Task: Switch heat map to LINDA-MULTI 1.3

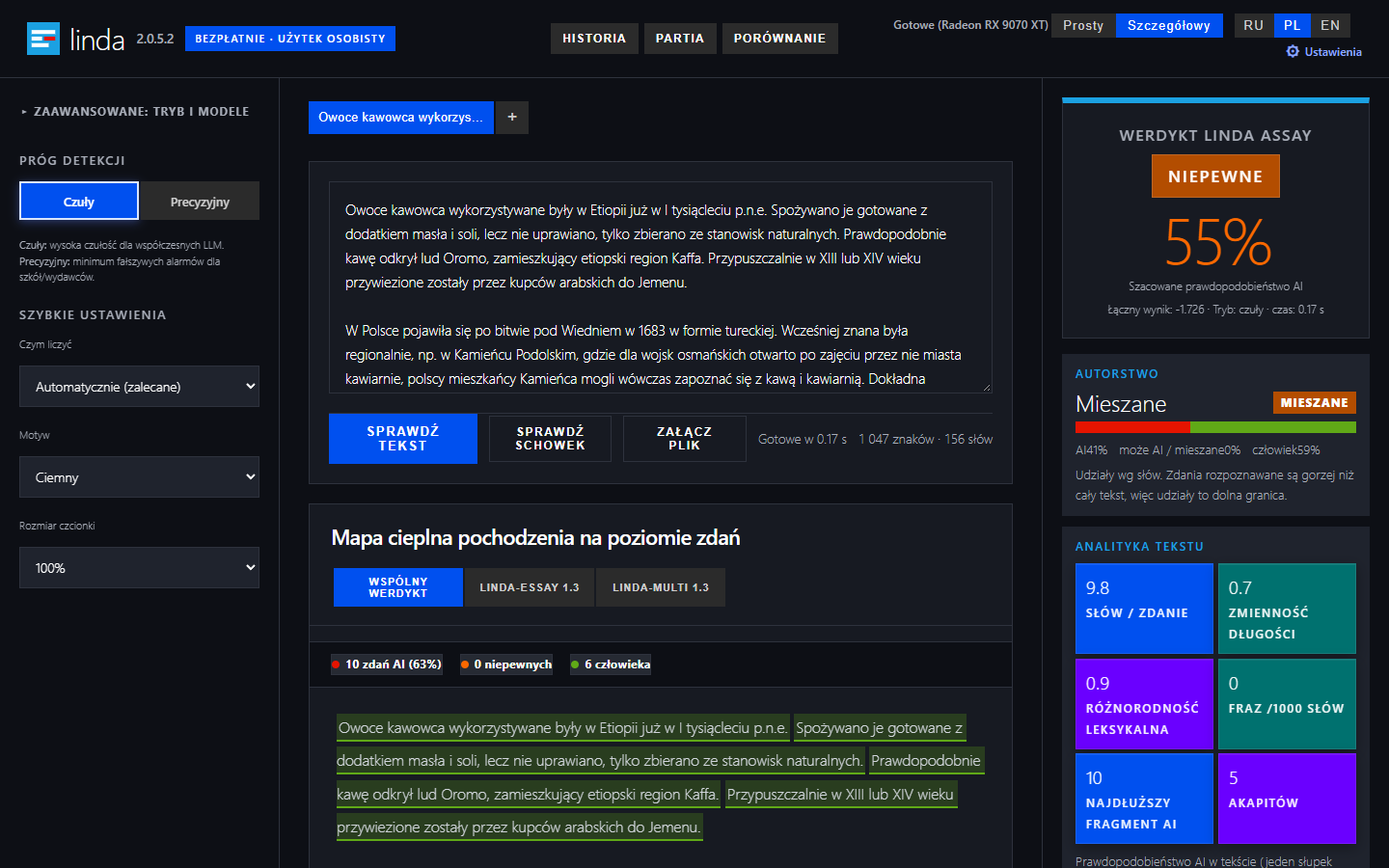Action: point(661,587)
